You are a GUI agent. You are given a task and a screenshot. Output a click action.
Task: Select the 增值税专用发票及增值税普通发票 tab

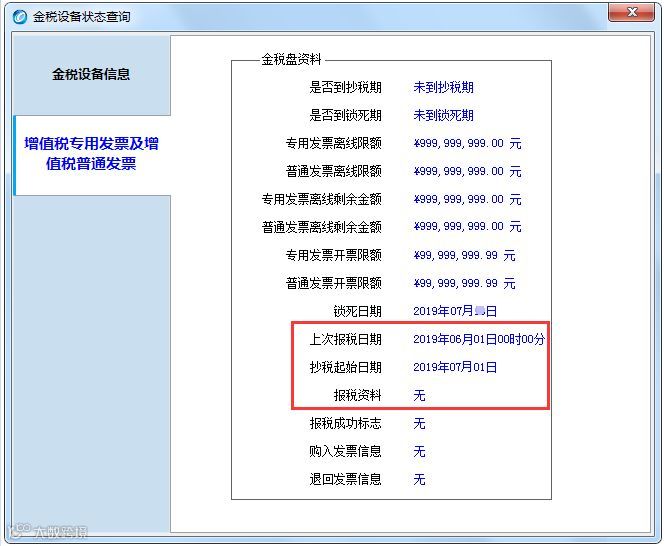[92, 154]
